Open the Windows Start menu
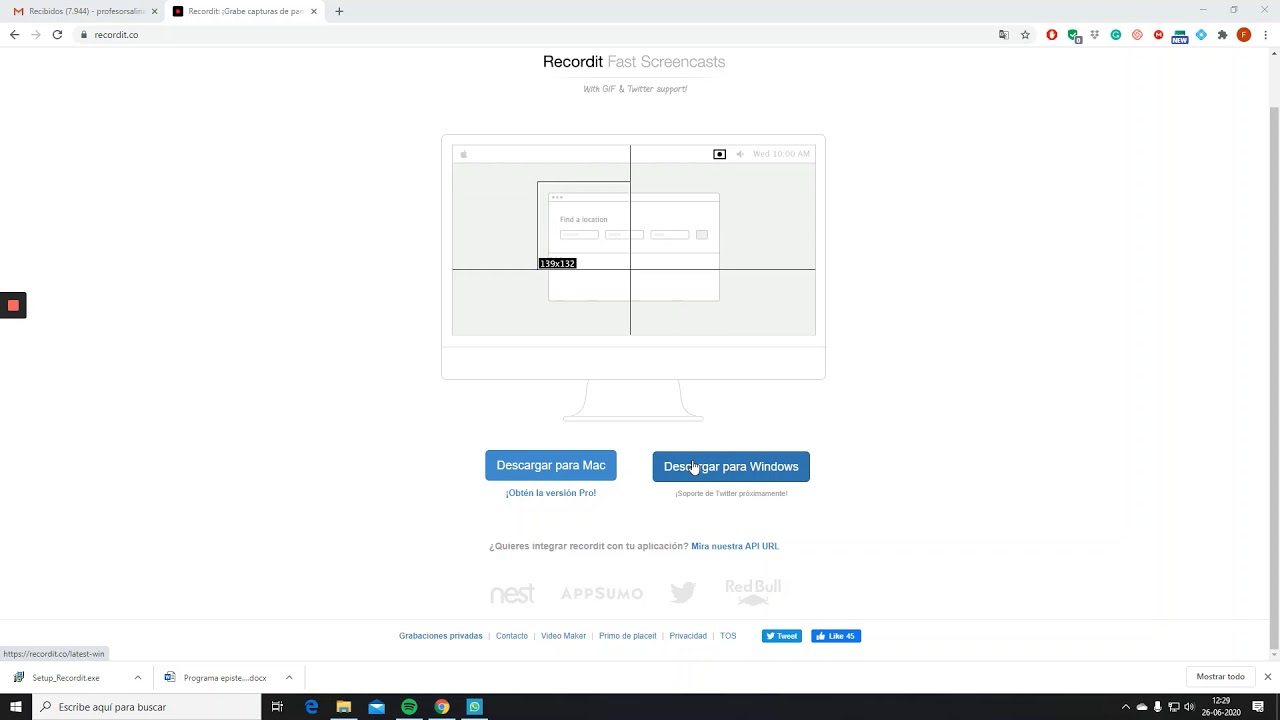The image size is (1280, 720). click(x=15, y=707)
